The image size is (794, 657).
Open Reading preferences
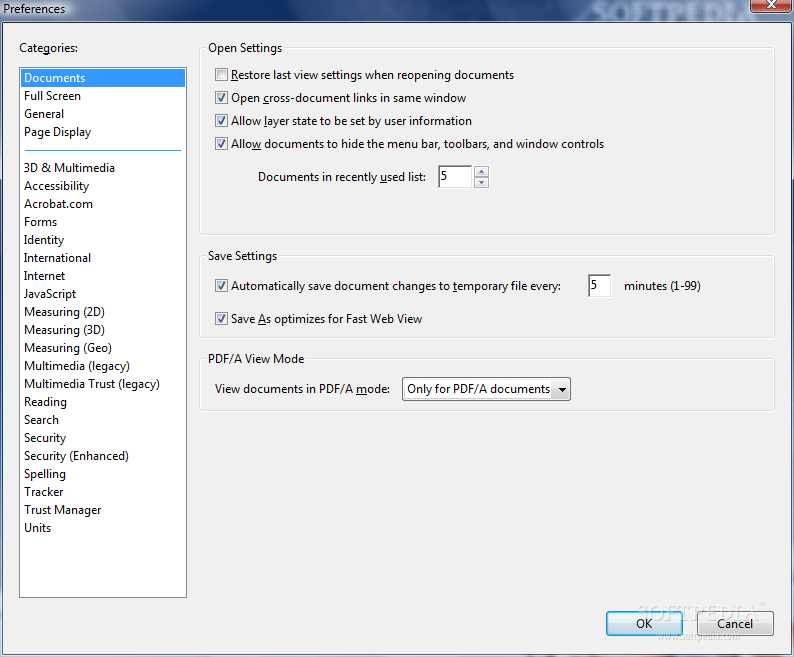(x=103, y=402)
